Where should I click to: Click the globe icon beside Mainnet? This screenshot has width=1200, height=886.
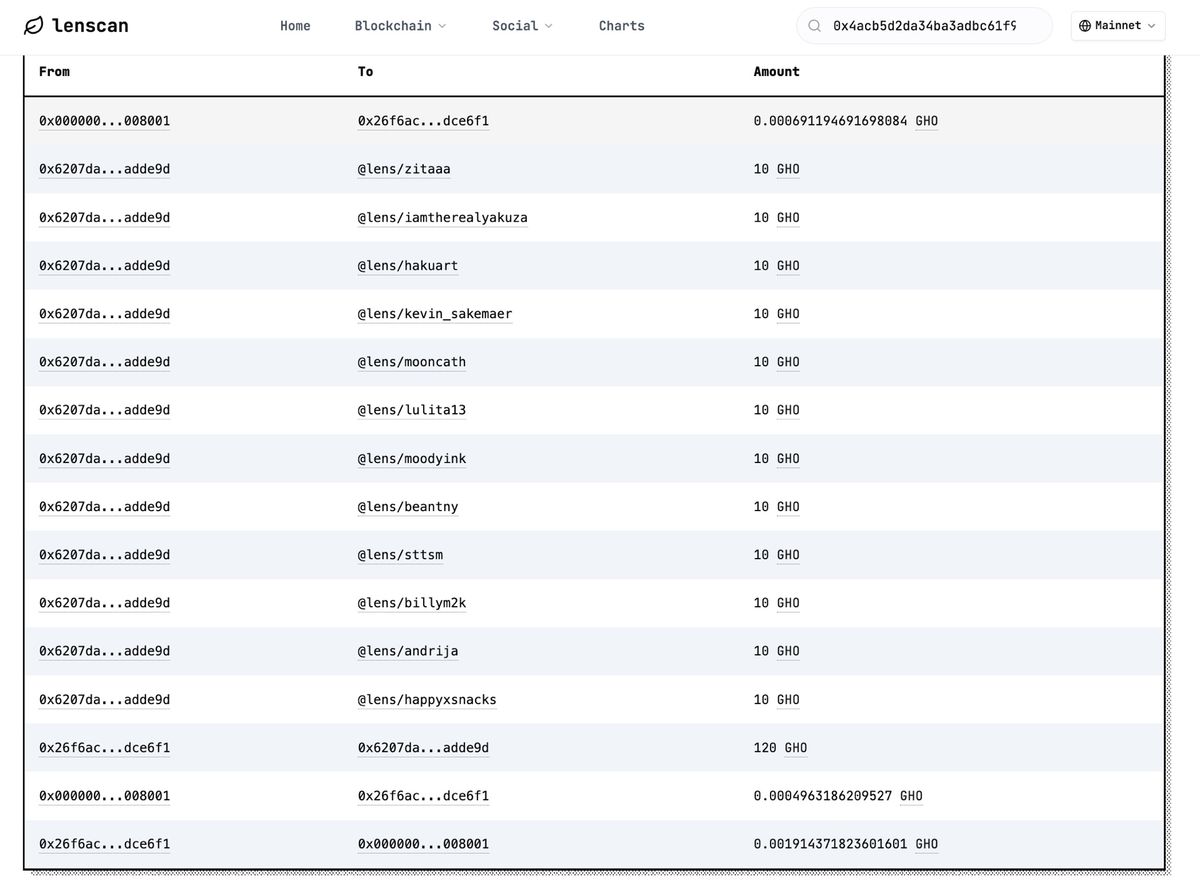[x=1085, y=26]
